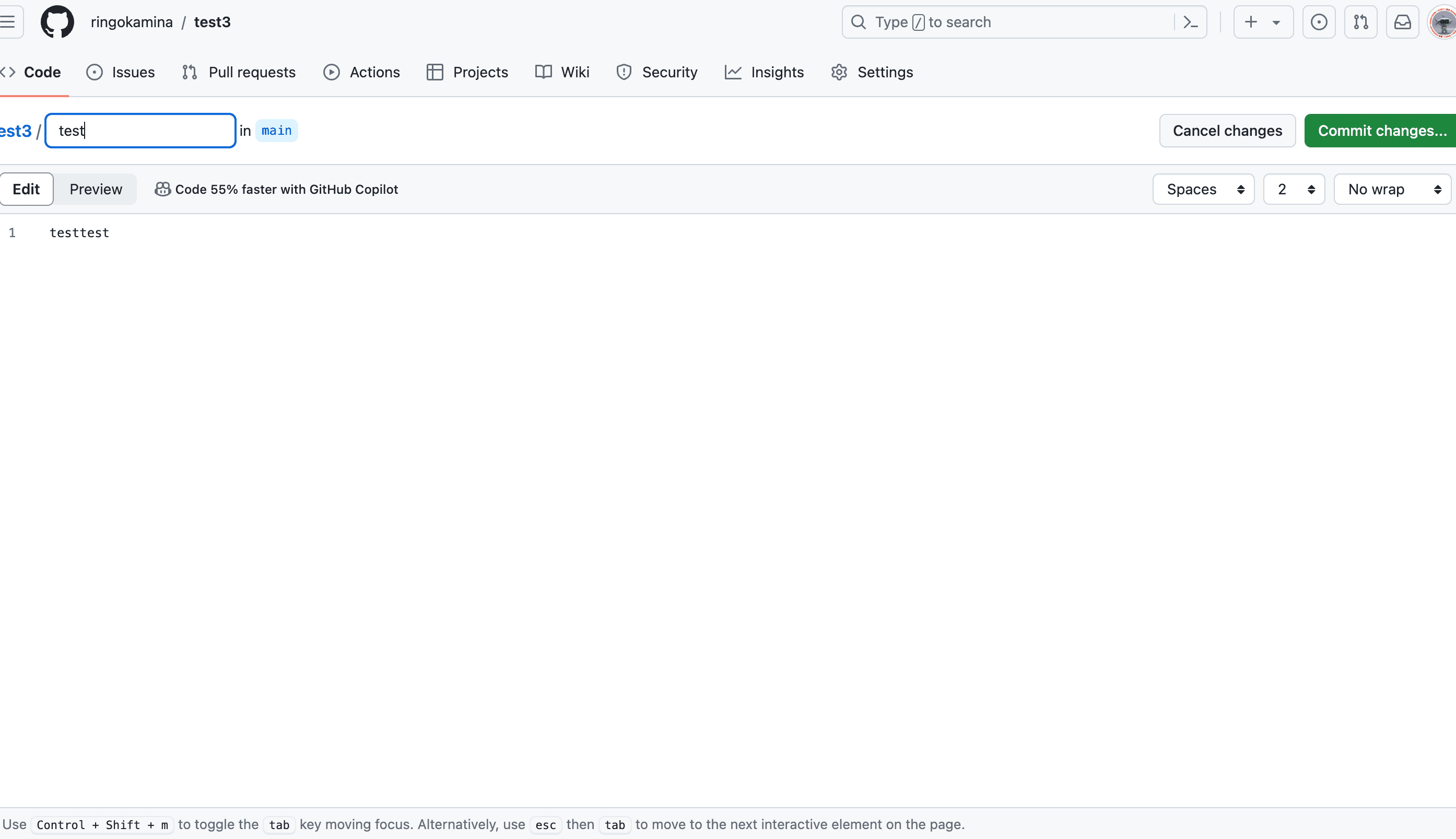1456x839 pixels.
Task: Click the plus Create new icon
Action: tap(1250, 22)
